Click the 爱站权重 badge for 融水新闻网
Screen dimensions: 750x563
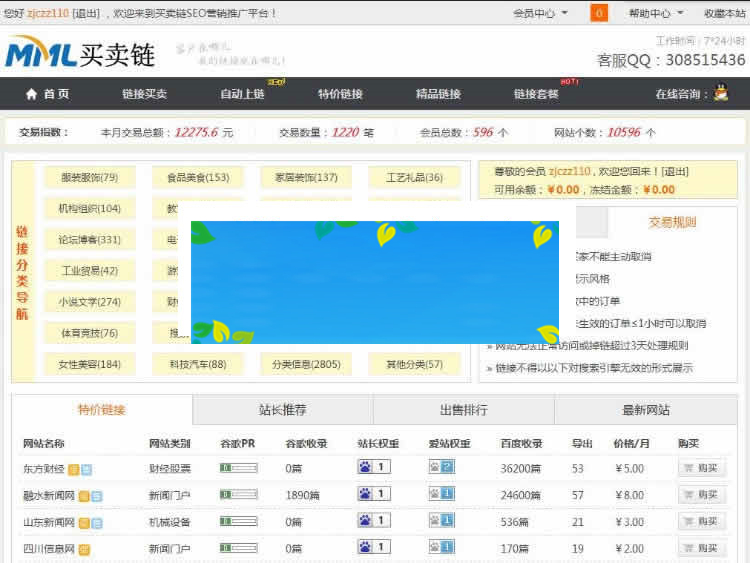[441, 494]
